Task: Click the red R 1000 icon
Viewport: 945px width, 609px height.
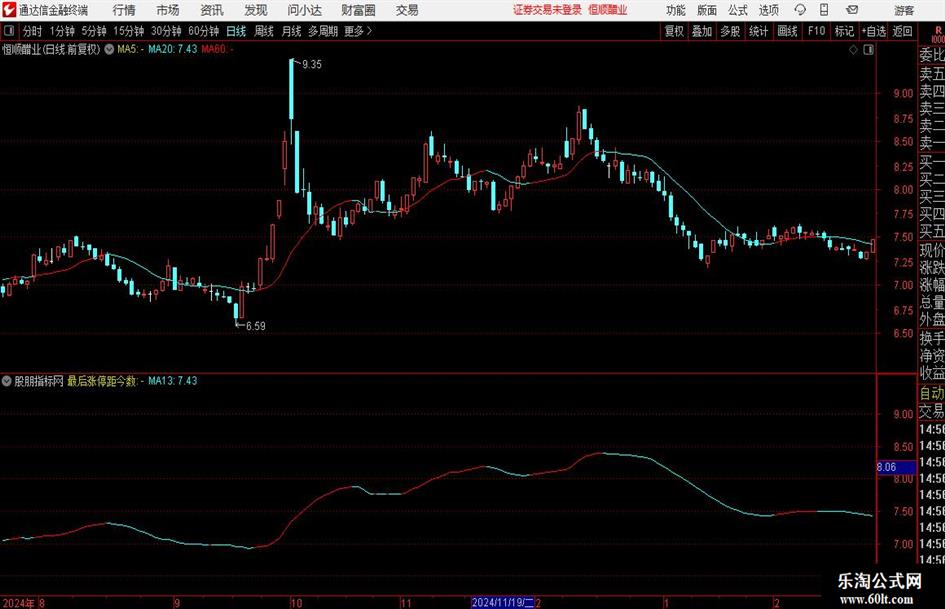Action: pos(938,34)
